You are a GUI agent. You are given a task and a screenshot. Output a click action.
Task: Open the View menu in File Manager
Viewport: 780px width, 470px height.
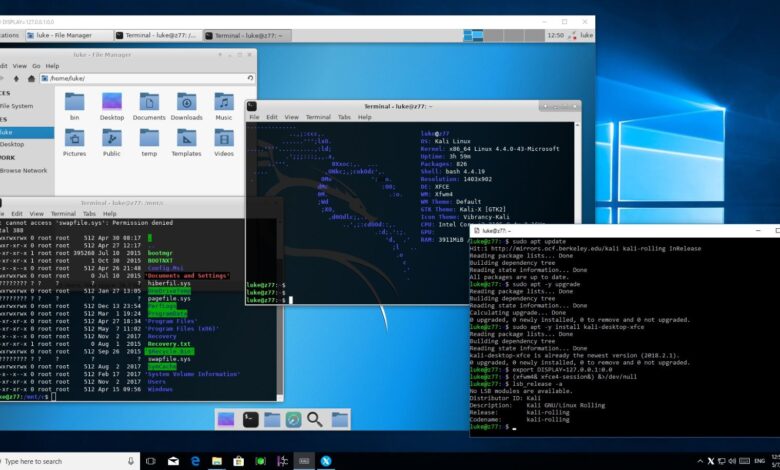(19, 66)
